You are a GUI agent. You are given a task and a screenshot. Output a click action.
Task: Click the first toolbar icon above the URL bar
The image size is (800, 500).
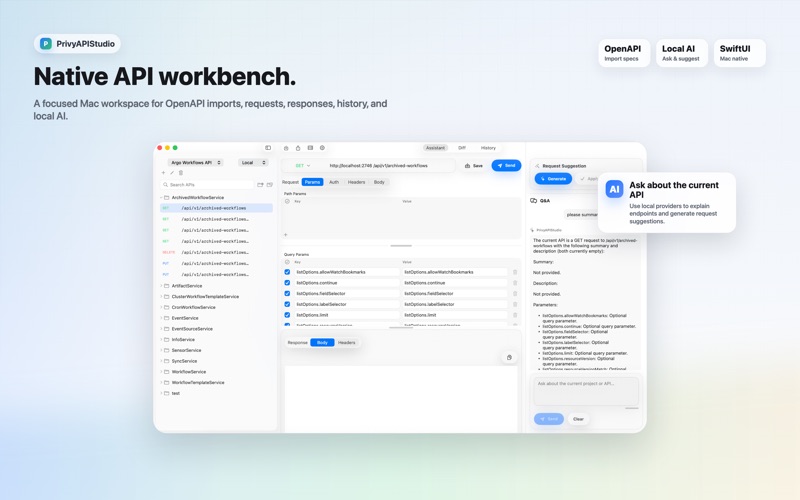click(x=286, y=148)
